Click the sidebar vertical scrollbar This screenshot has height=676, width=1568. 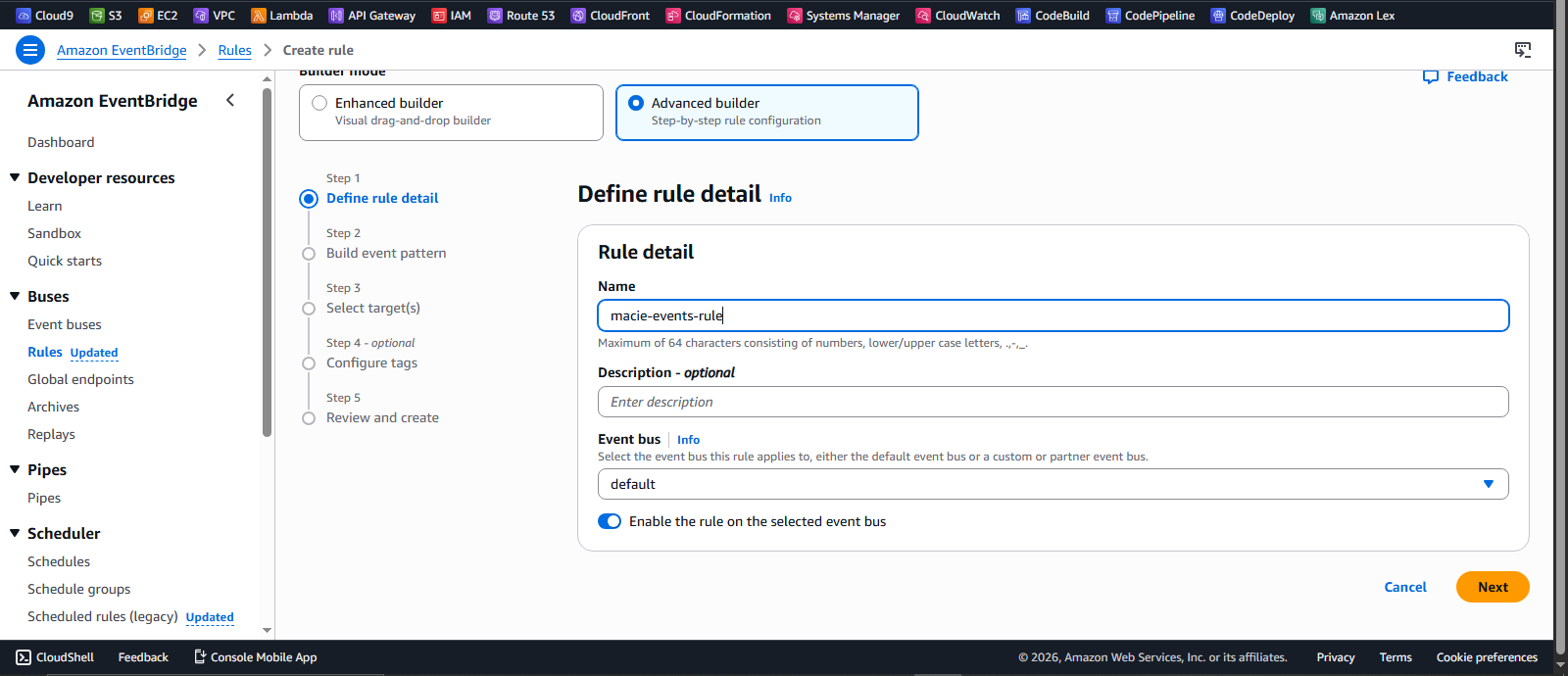[x=267, y=262]
